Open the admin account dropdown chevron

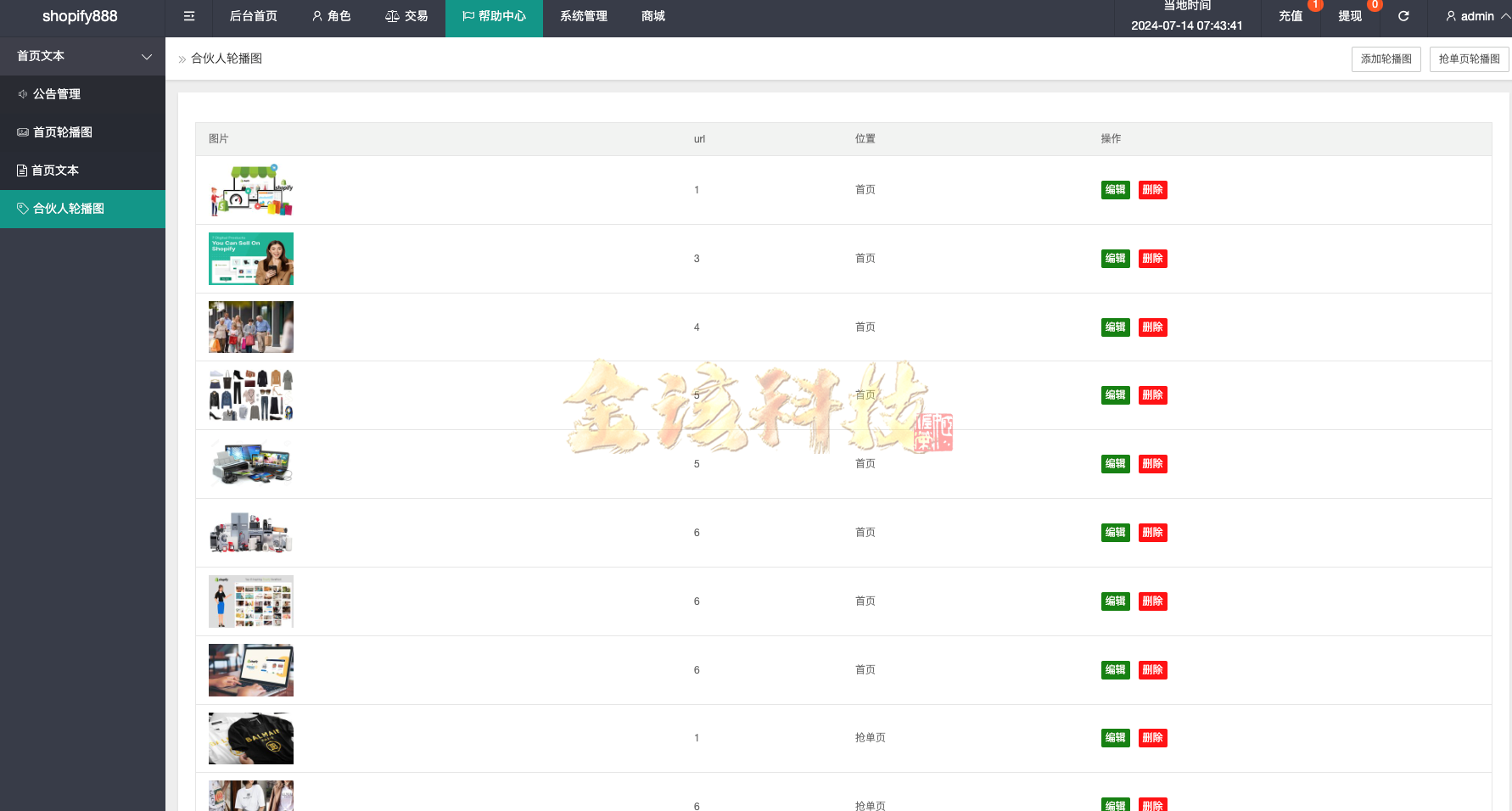tap(1503, 16)
